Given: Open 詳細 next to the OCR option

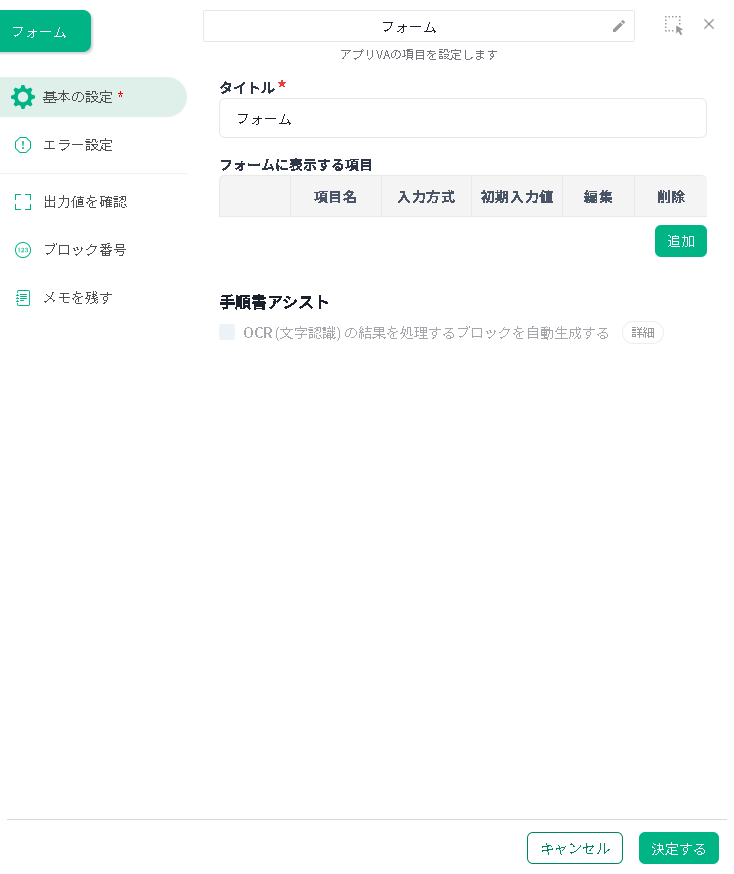Looking at the screenshot, I should click(642, 333).
